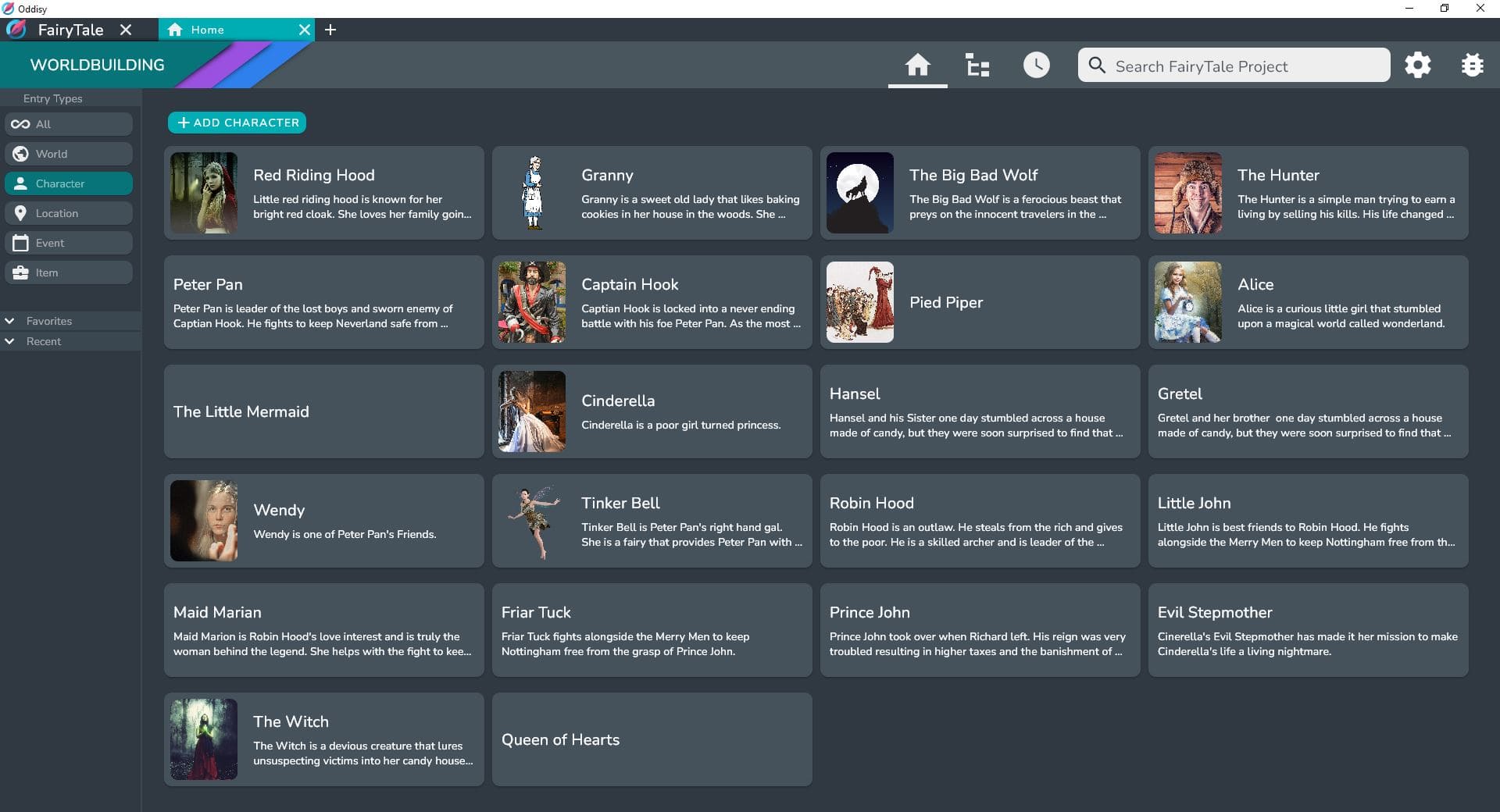The height and width of the screenshot is (812, 1500).
Task: Open a new tab with the plus button
Action: tap(330, 30)
